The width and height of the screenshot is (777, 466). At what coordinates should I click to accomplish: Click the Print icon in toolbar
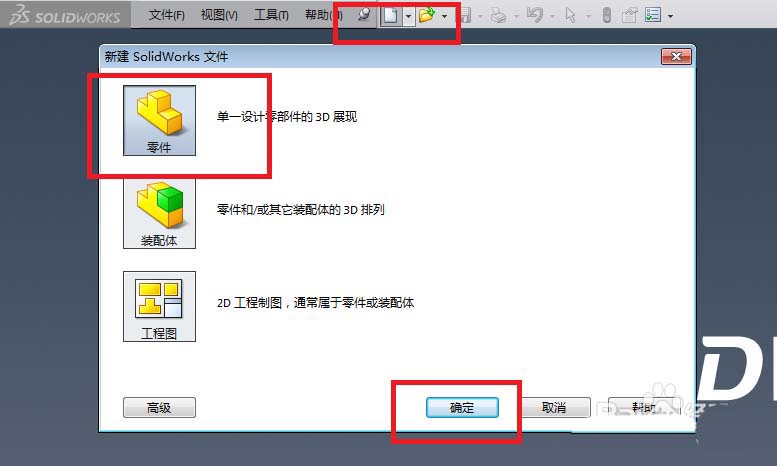pyautogui.click(x=498, y=16)
